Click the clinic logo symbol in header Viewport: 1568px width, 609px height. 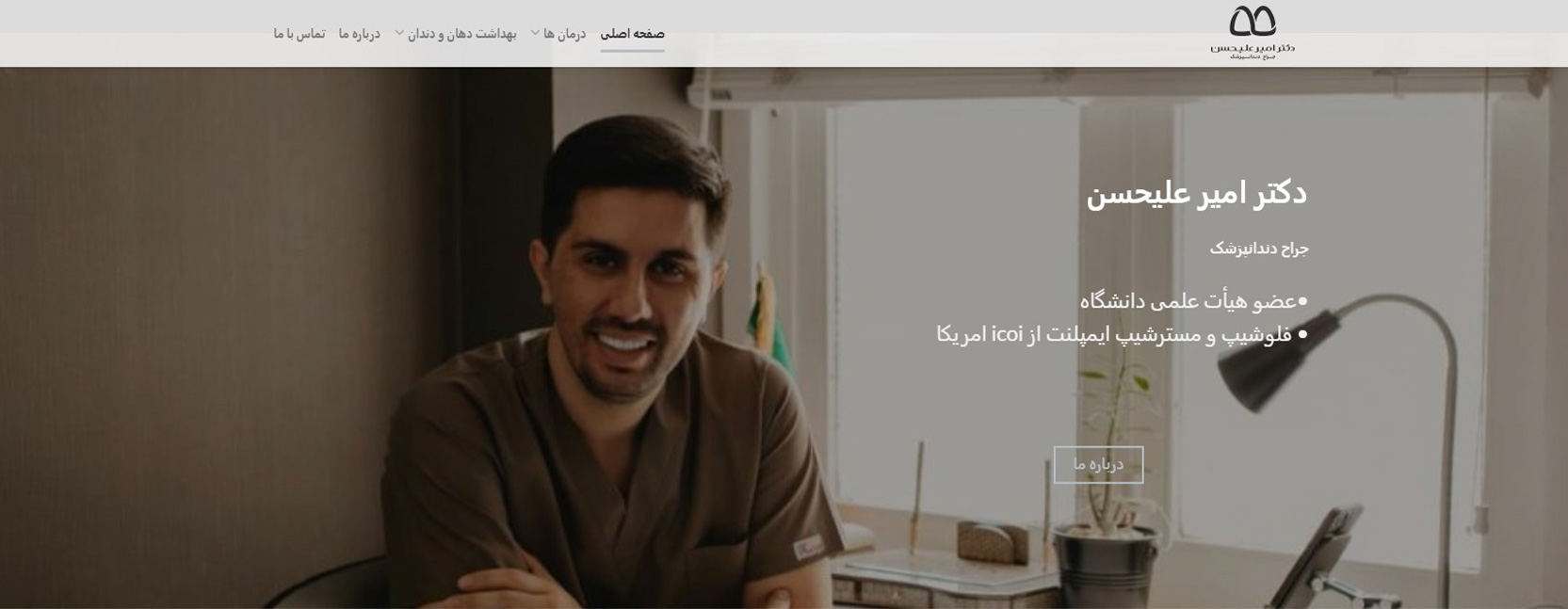(x=1253, y=21)
